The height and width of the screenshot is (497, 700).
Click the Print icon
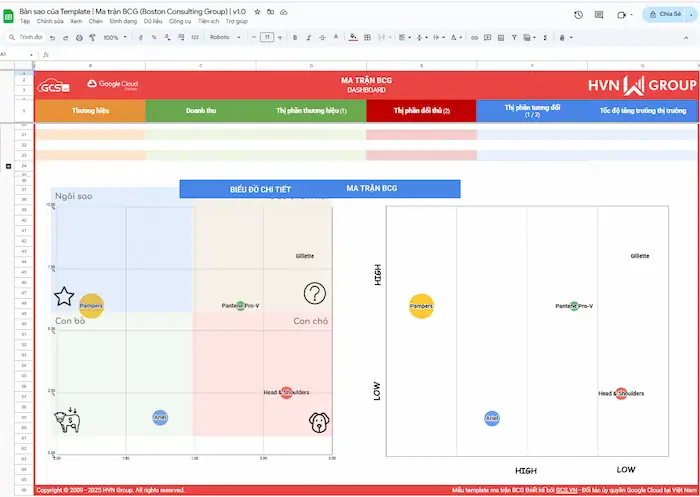[x=79, y=37]
